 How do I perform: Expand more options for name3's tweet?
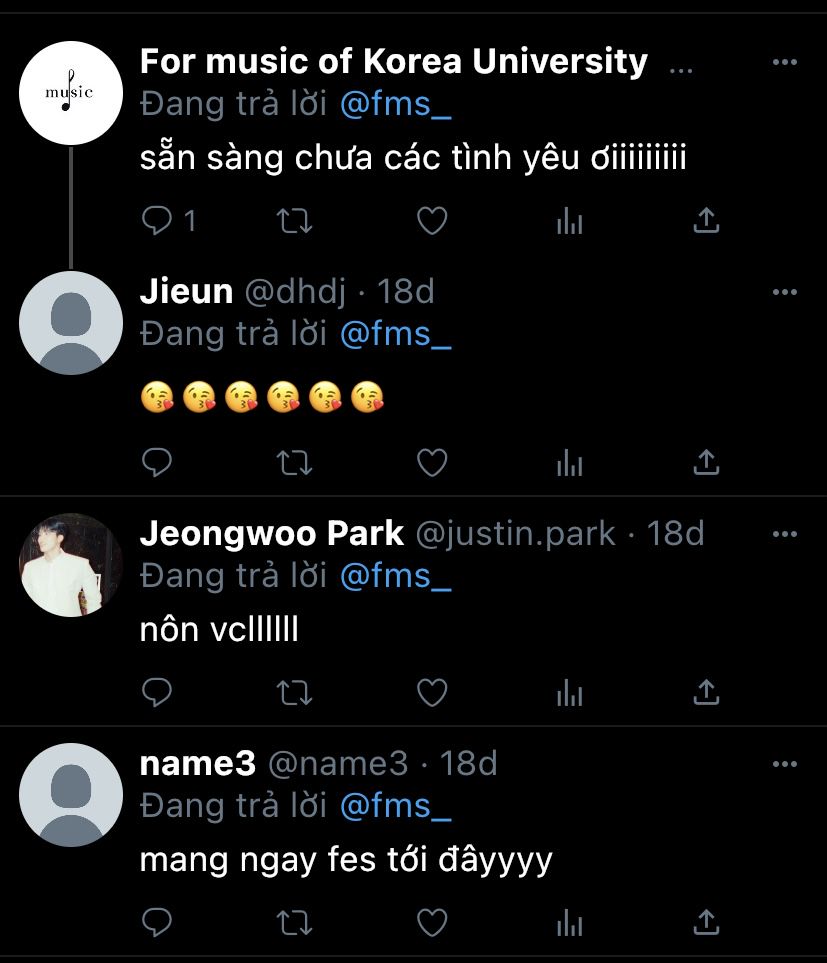click(785, 764)
